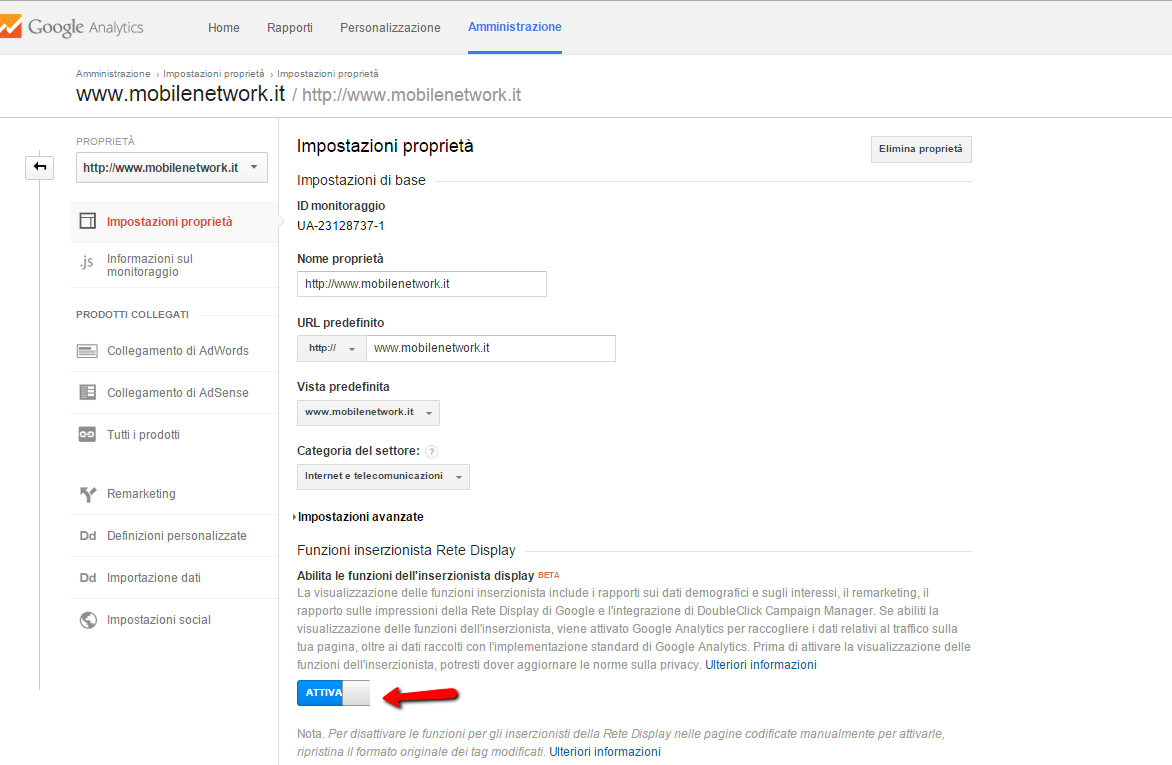Image resolution: width=1172 pixels, height=765 pixels.
Task: Open the http:// protocol dropdown
Action: tap(332, 348)
